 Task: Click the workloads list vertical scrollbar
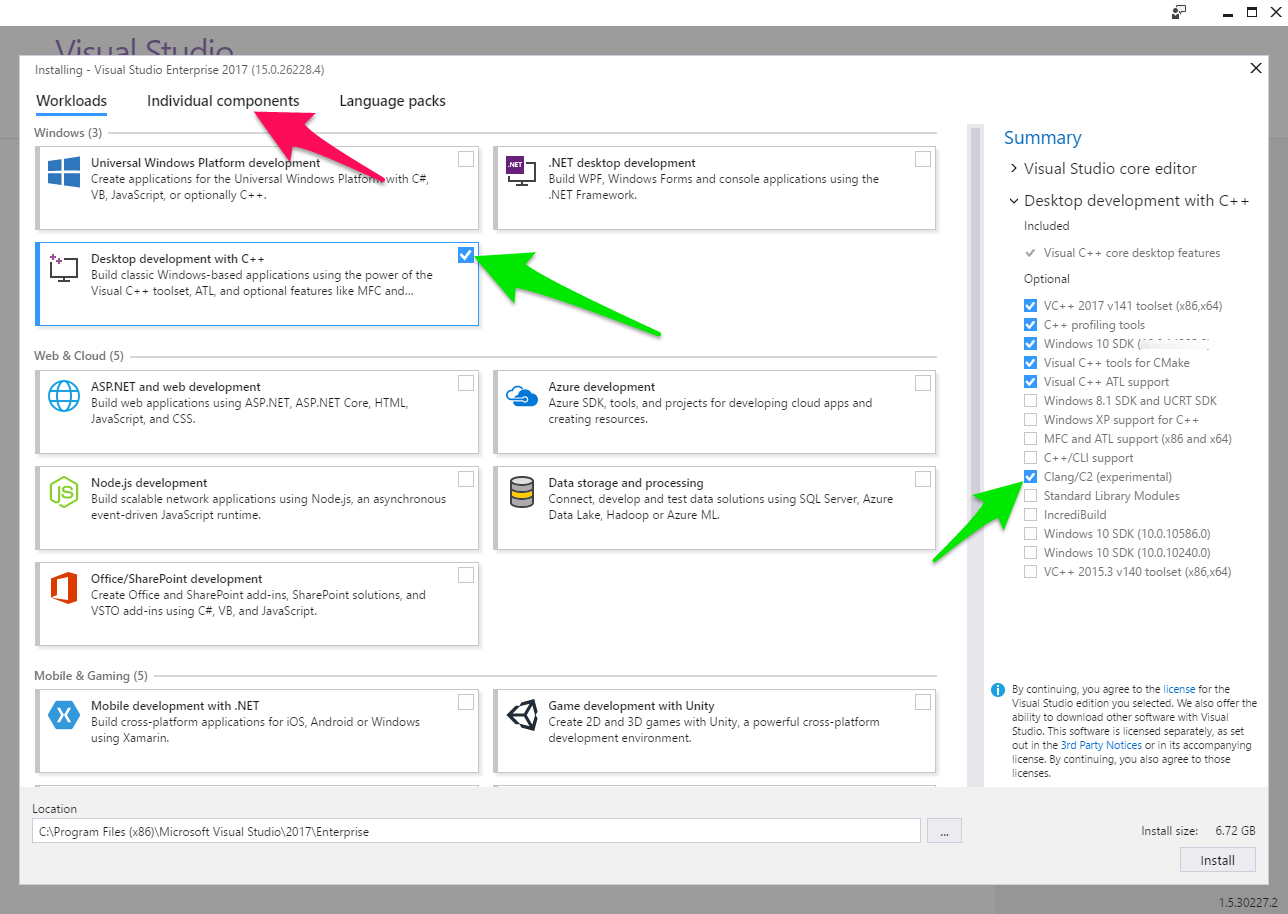tap(974, 455)
